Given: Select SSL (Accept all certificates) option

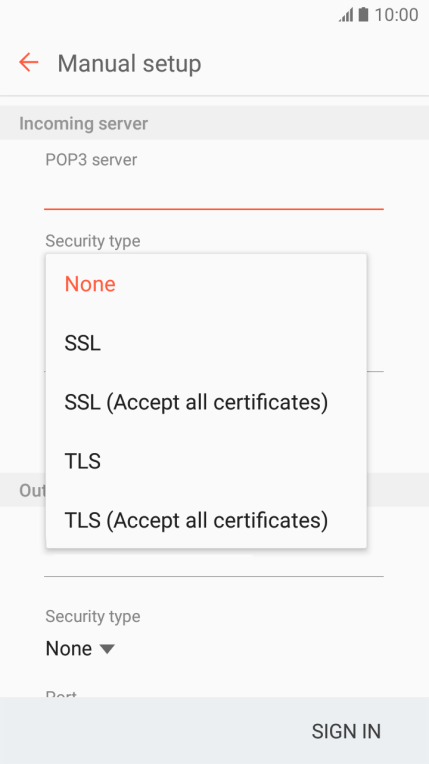Looking at the screenshot, I should coord(206,402).
